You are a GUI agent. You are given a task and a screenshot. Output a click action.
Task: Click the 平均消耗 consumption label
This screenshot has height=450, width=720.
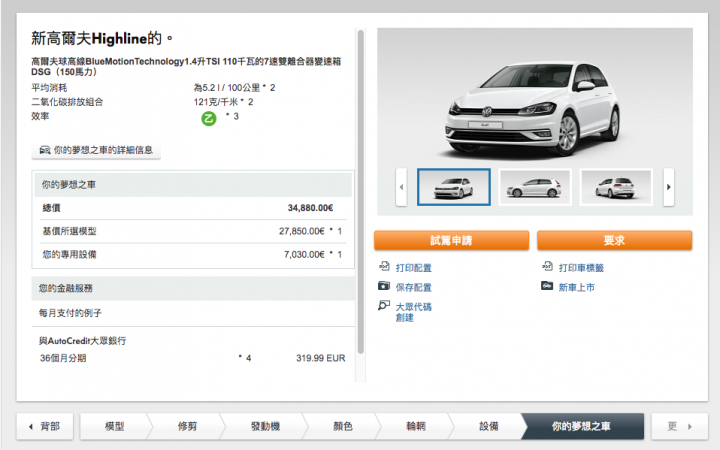coord(49,88)
